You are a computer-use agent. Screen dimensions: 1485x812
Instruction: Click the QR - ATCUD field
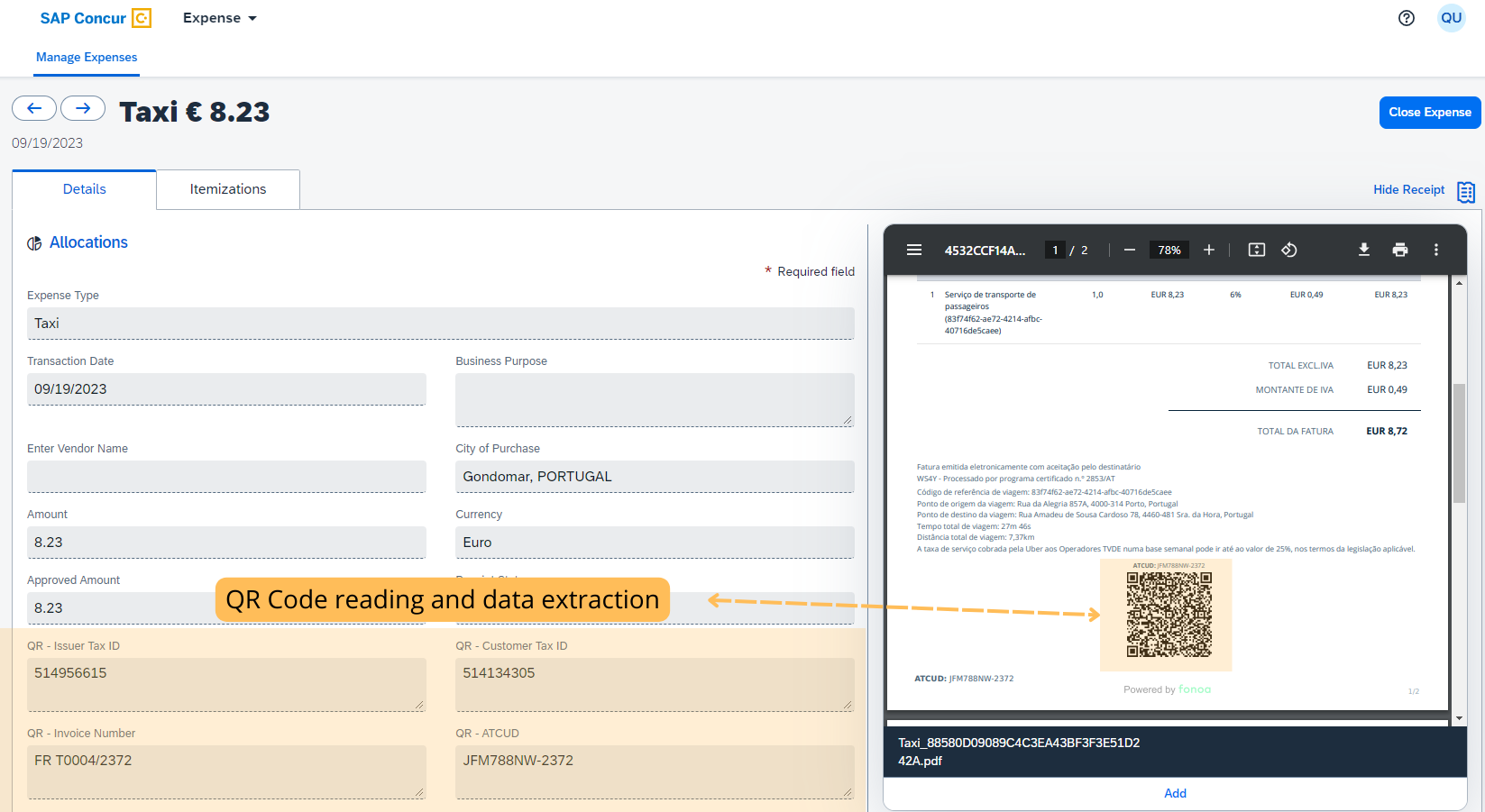[x=655, y=772]
